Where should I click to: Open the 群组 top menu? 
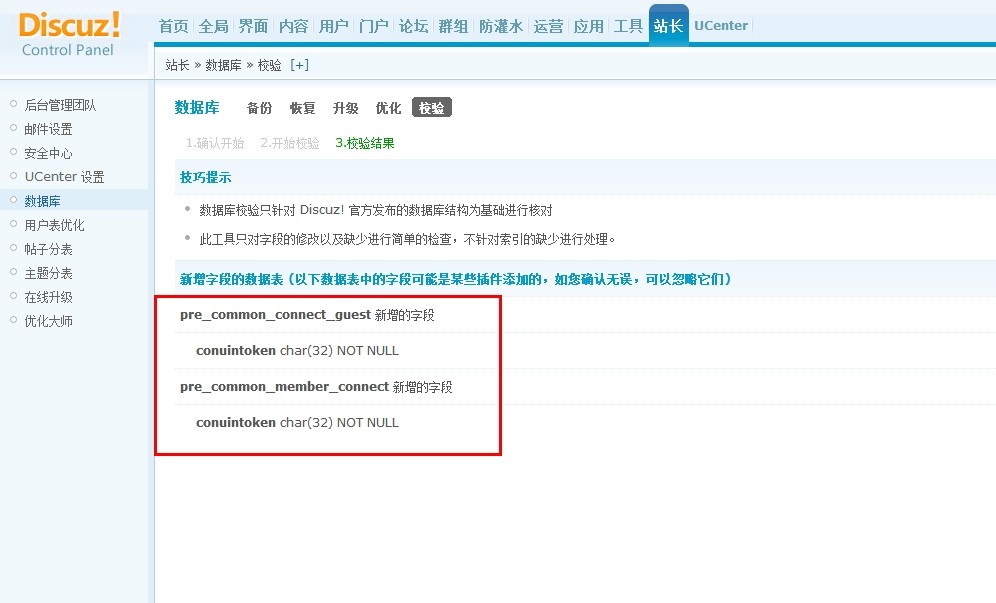[x=453, y=26]
